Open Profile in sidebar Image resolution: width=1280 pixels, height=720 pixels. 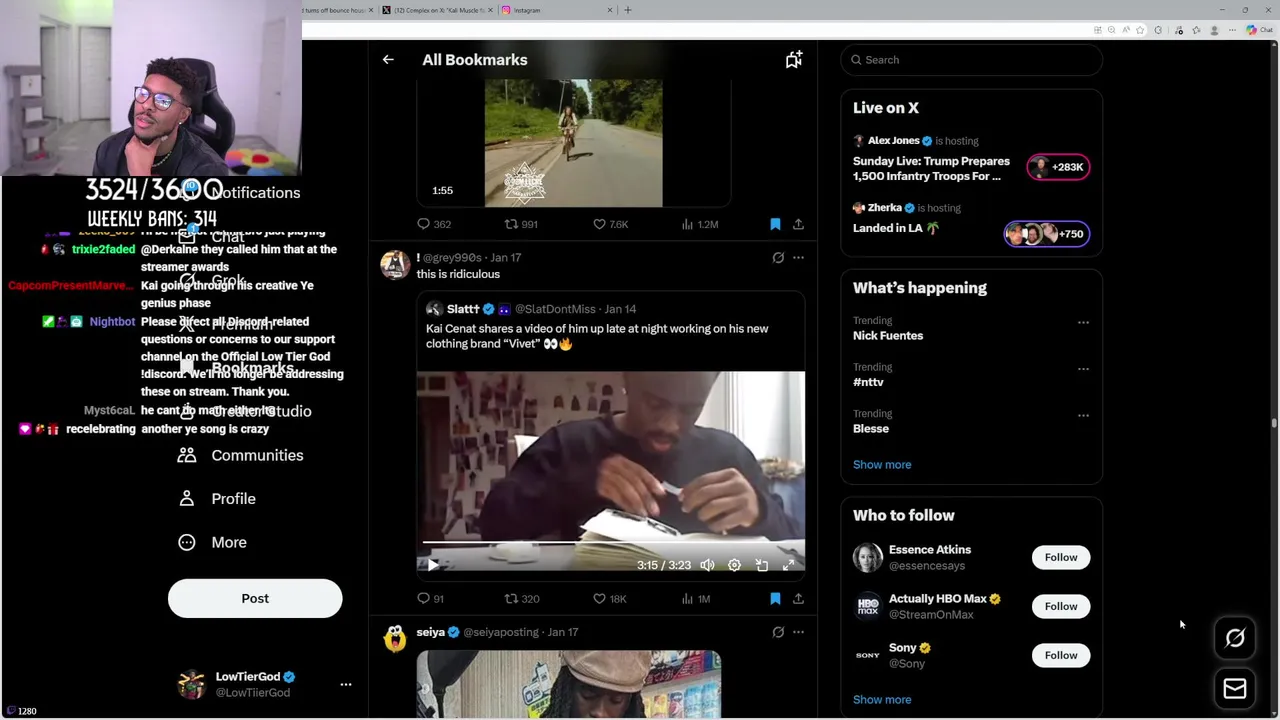pos(217,499)
